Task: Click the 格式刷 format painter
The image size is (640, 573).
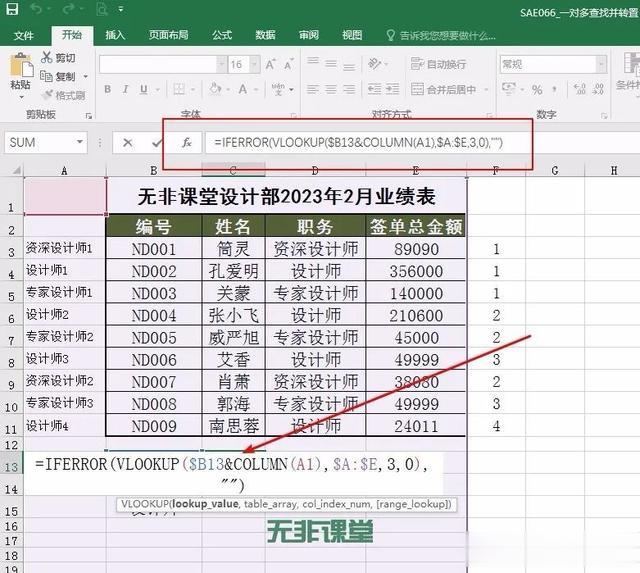Action: click(64, 95)
